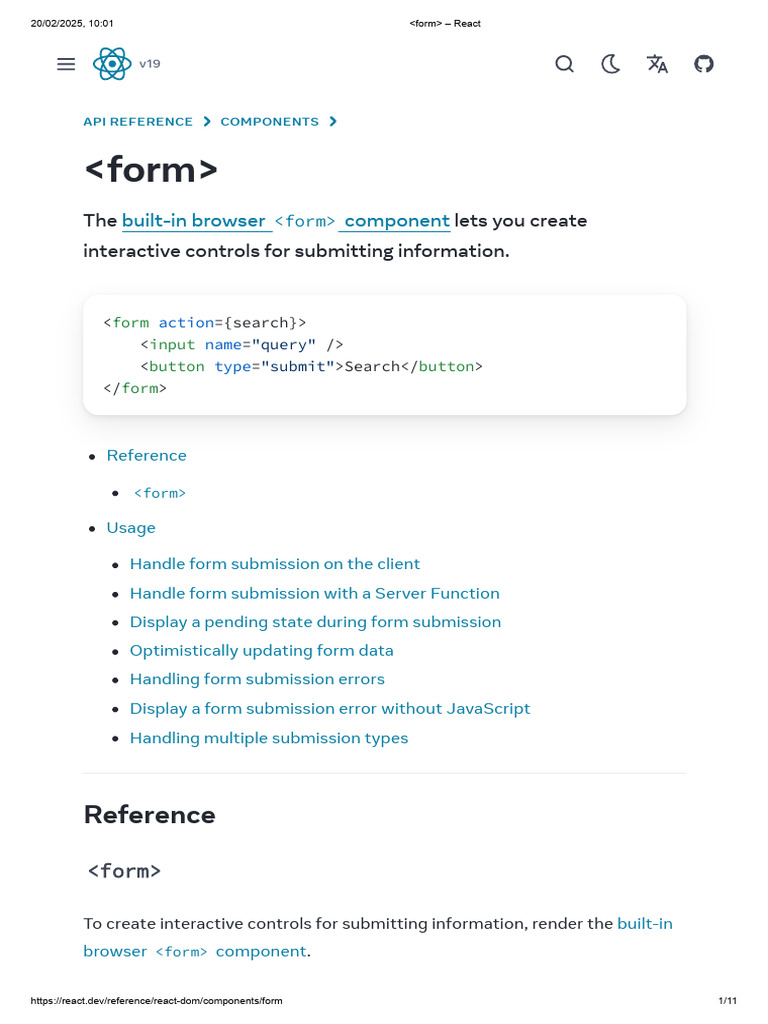Screen dimensions: 768x1024
Task: Click the v19 version label
Action: pos(150,64)
